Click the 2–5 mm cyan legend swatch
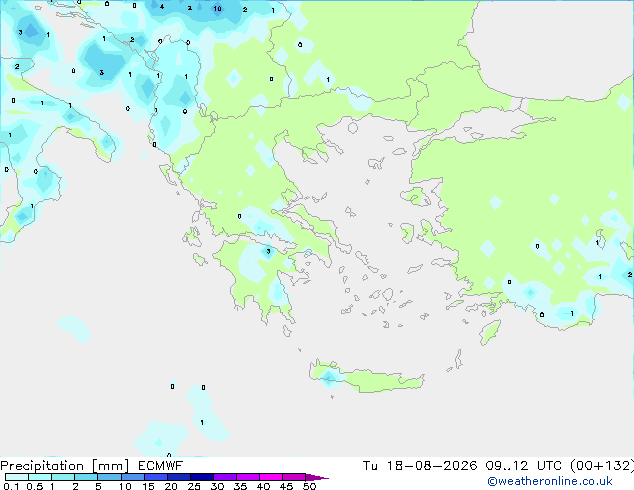Screen dimensions: 634x490 [x=86, y=477]
